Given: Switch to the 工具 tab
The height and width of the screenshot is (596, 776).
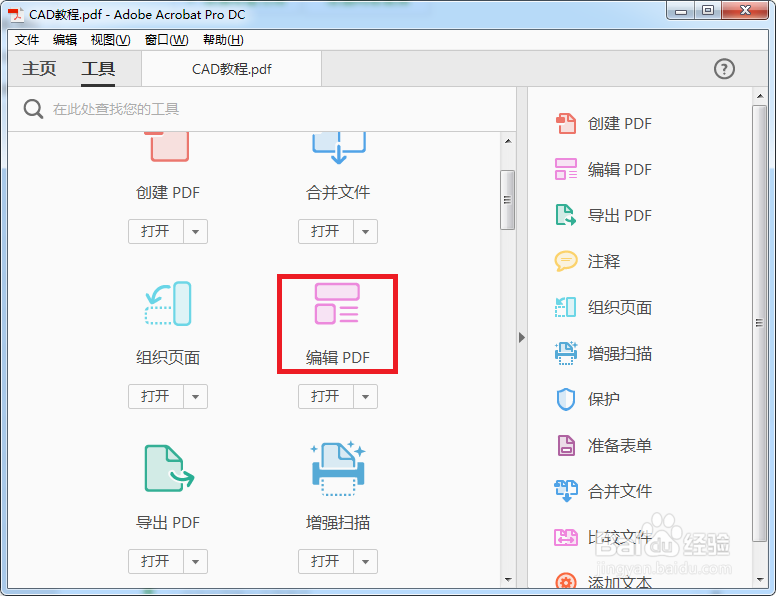Looking at the screenshot, I should (98, 68).
